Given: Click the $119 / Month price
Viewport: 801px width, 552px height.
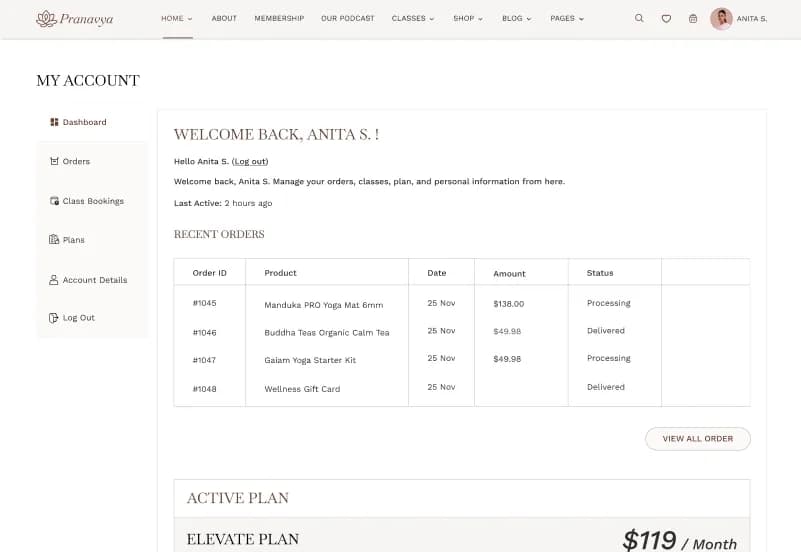Looking at the screenshot, I should tap(680, 540).
